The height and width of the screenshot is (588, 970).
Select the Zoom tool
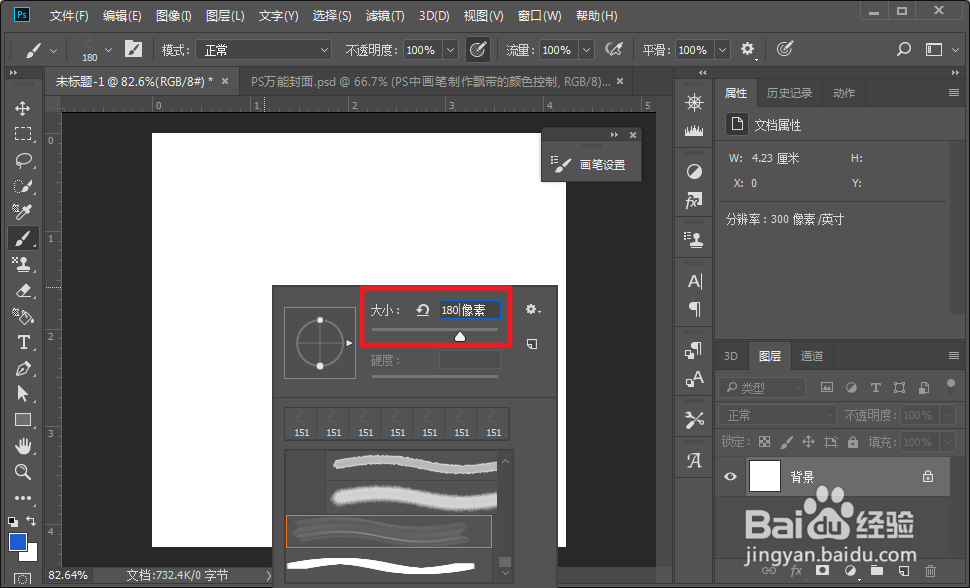23,472
